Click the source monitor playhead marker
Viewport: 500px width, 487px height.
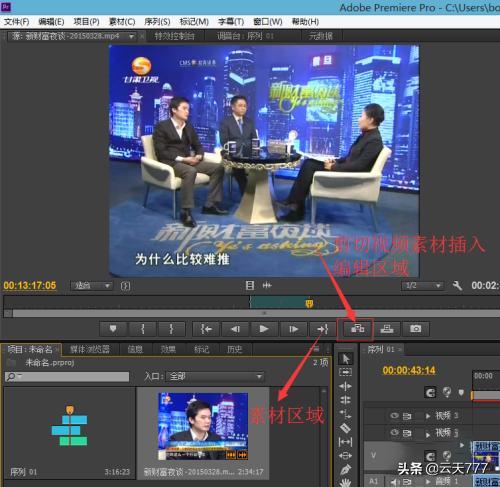[309, 303]
